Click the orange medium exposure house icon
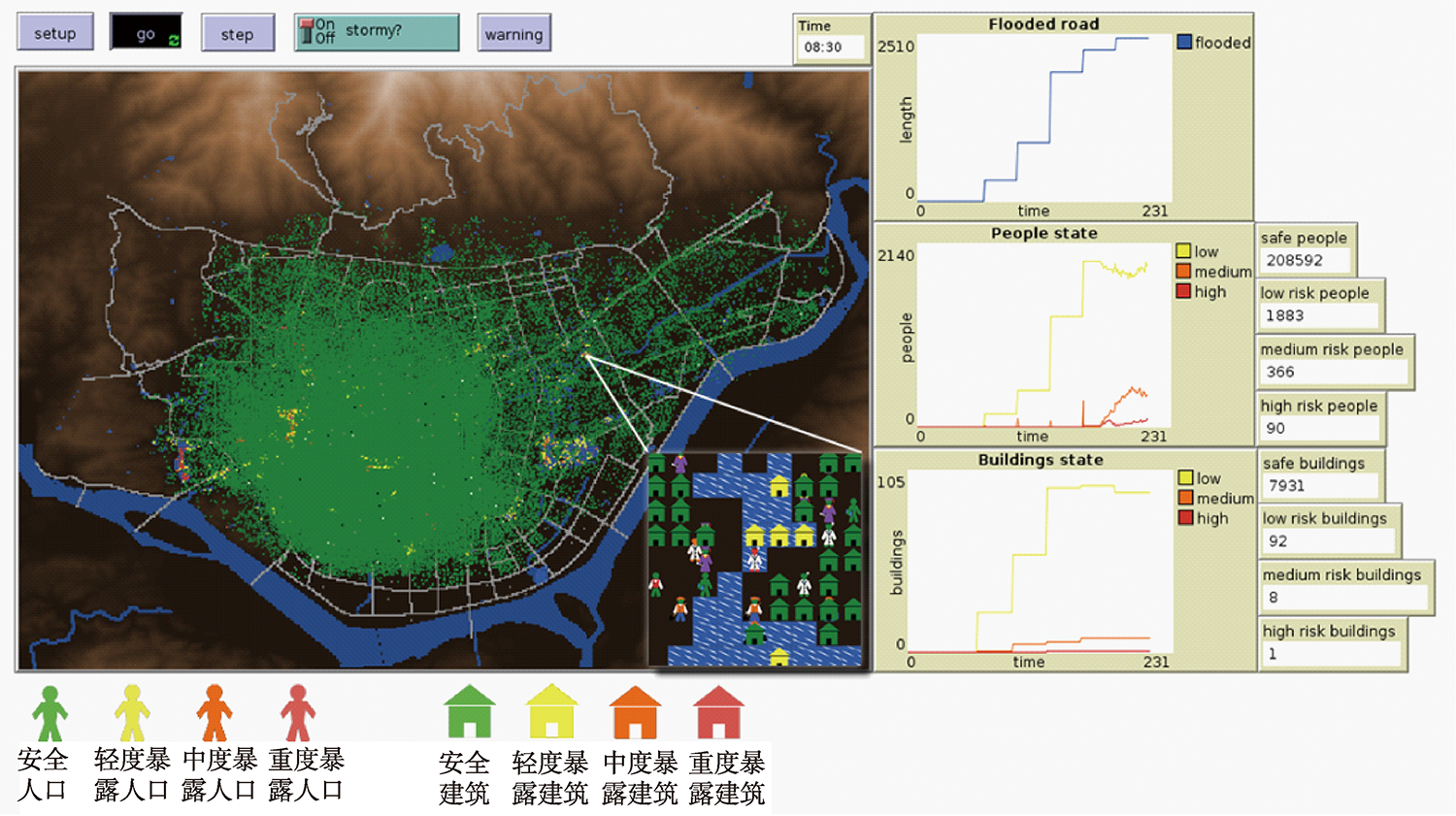 click(x=636, y=711)
